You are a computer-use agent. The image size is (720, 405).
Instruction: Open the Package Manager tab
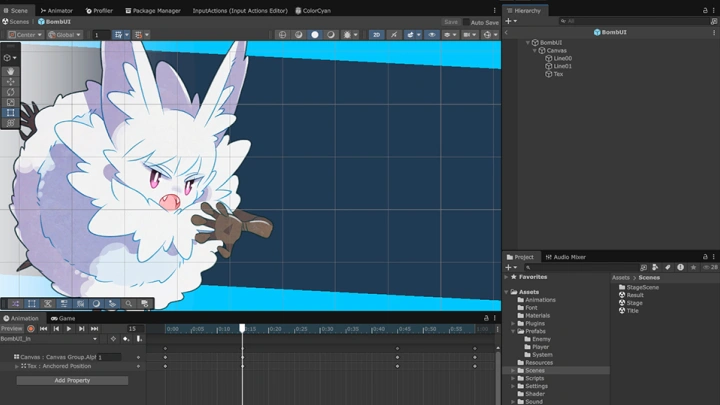pyautogui.click(x=153, y=10)
